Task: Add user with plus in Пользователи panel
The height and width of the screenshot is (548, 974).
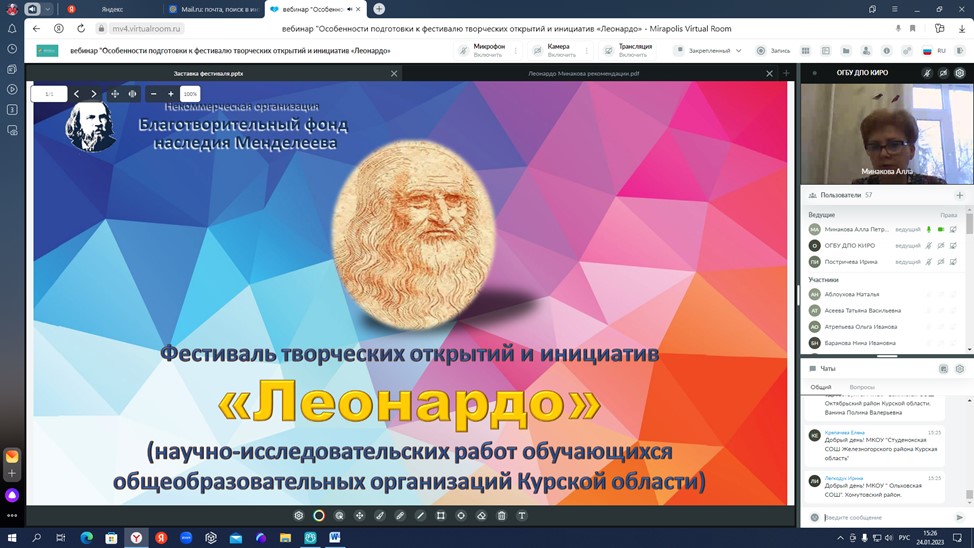Action: point(960,195)
